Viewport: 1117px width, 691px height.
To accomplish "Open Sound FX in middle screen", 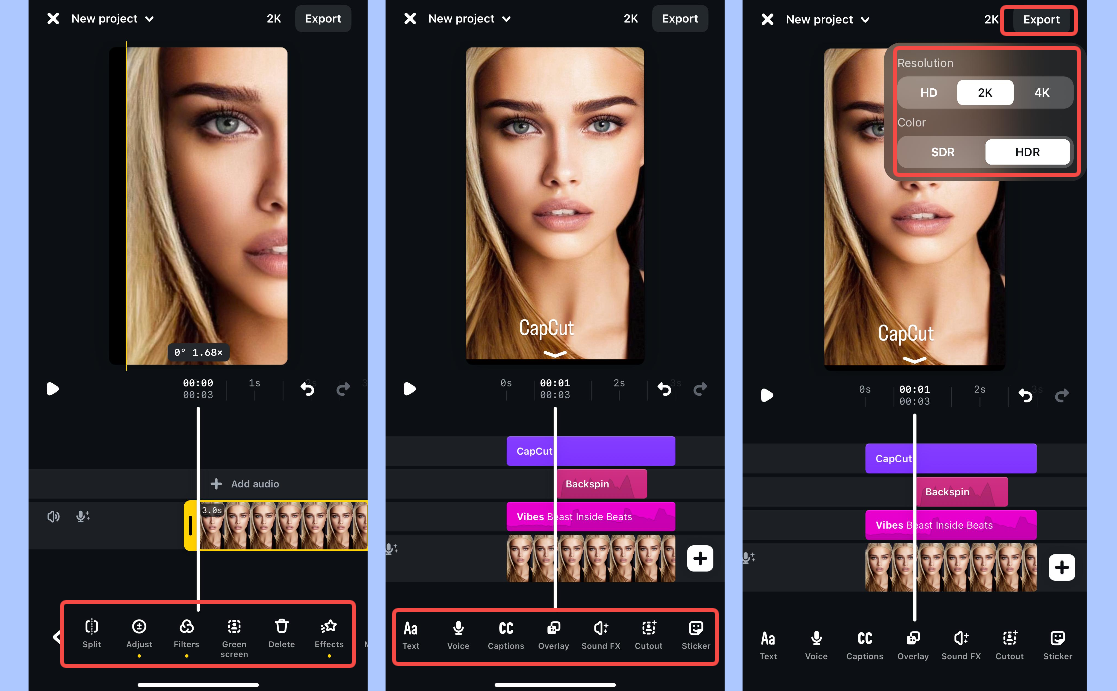I will click(x=601, y=635).
